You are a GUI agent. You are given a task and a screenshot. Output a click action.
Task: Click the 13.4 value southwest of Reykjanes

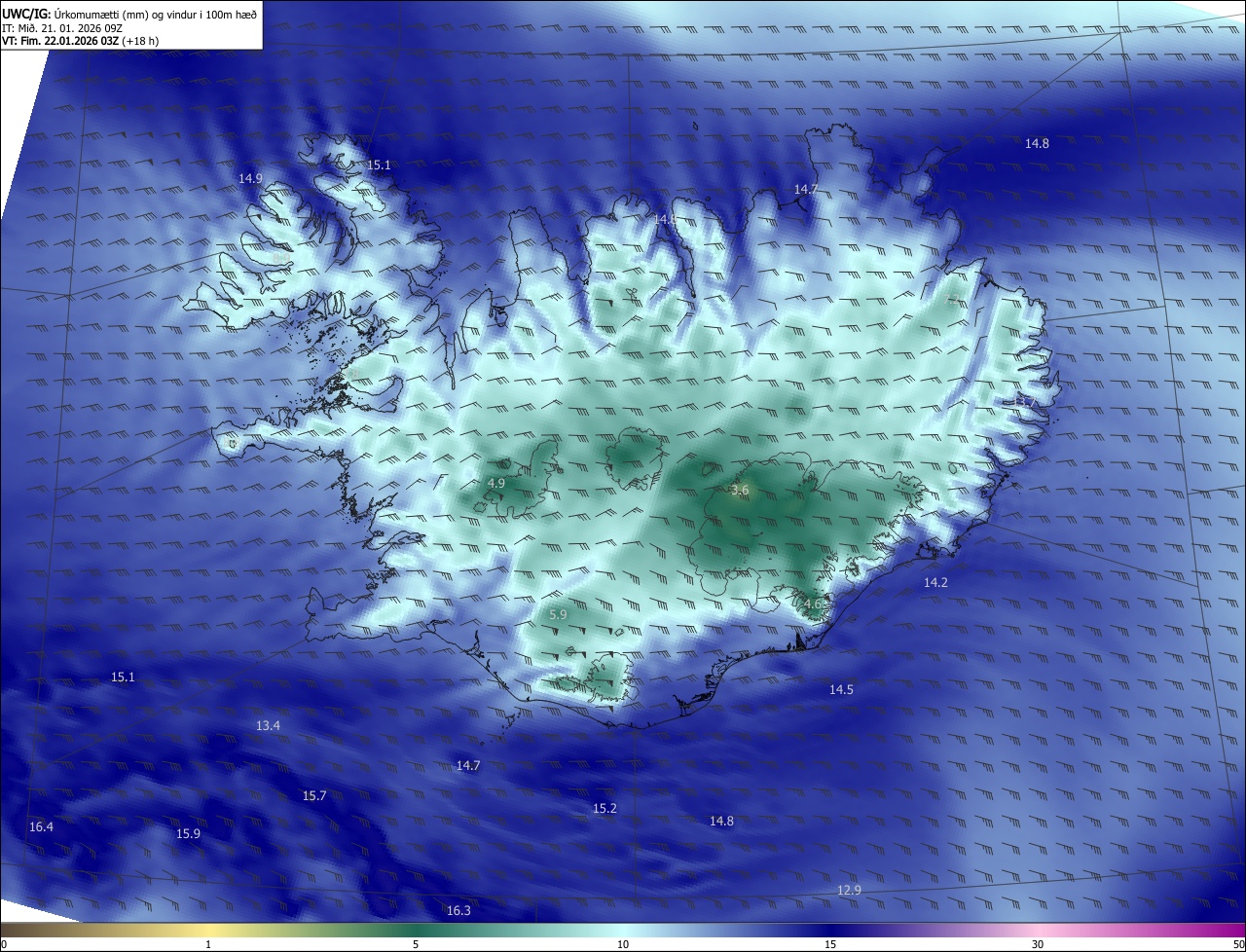[x=268, y=725]
